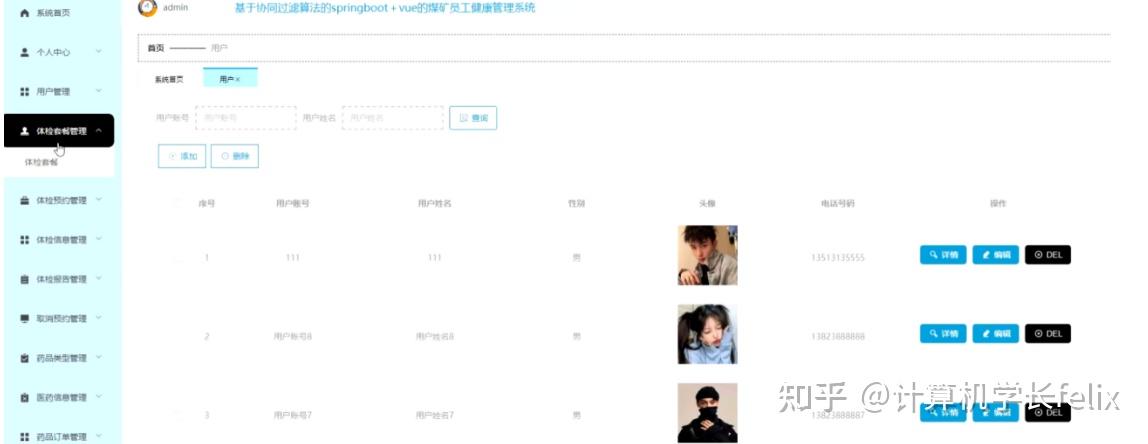Click the 体检报告管理 clipboard icon
This screenshot has width=1148, height=444.
point(24,279)
